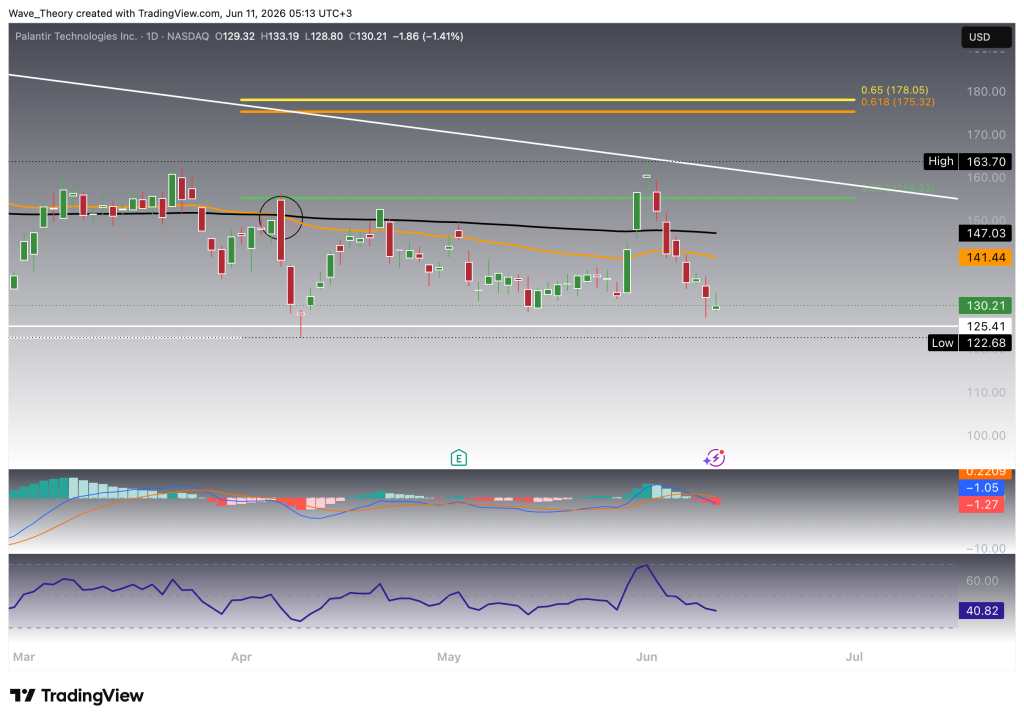This screenshot has height=721, width=1024.
Task: Click the 147.03 black moving average tag
Action: point(985,233)
